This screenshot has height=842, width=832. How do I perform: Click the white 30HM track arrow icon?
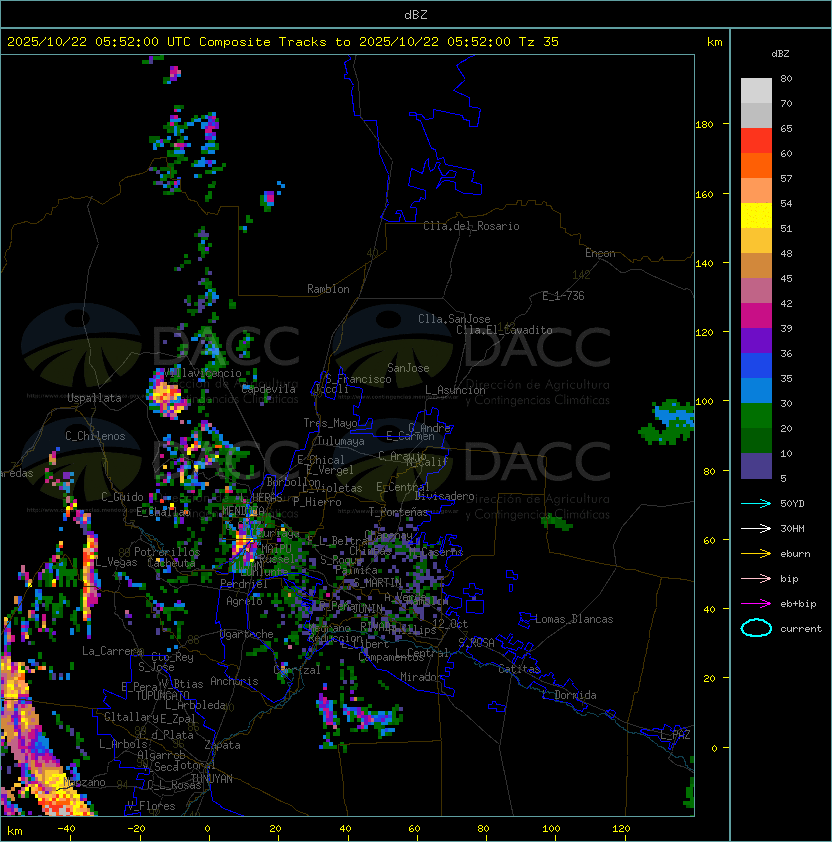756,528
